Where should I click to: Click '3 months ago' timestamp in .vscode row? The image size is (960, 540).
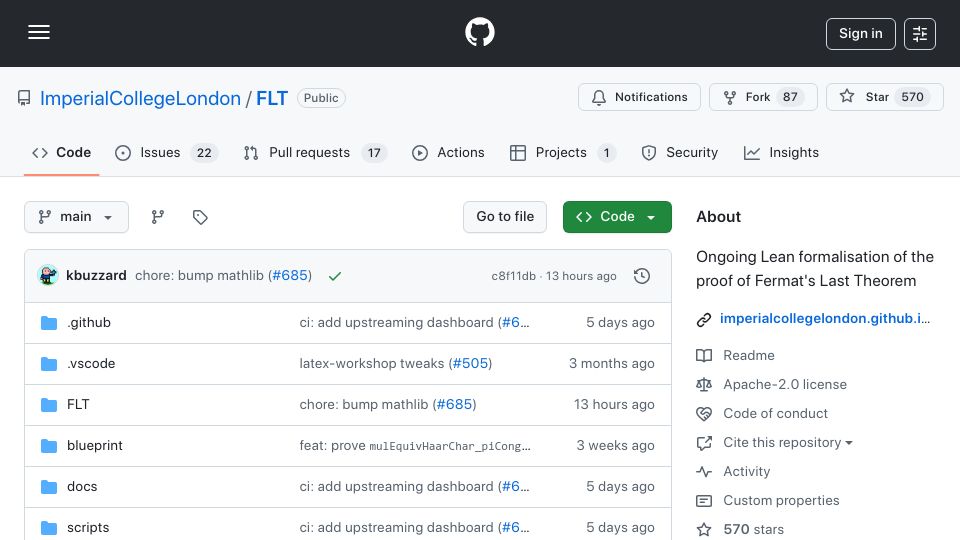[x=612, y=364]
